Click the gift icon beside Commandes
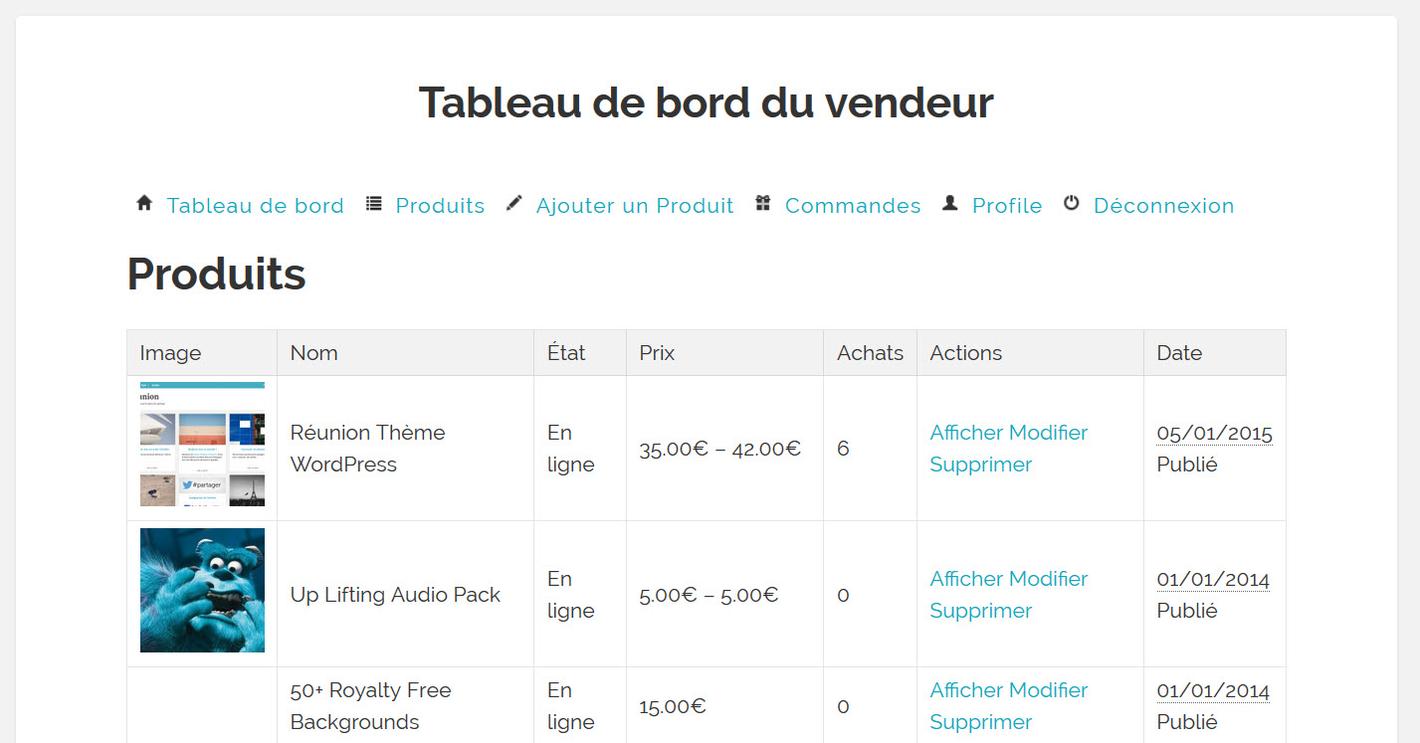Image resolution: width=1420 pixels, height=743 pixels. pos(763,203)
